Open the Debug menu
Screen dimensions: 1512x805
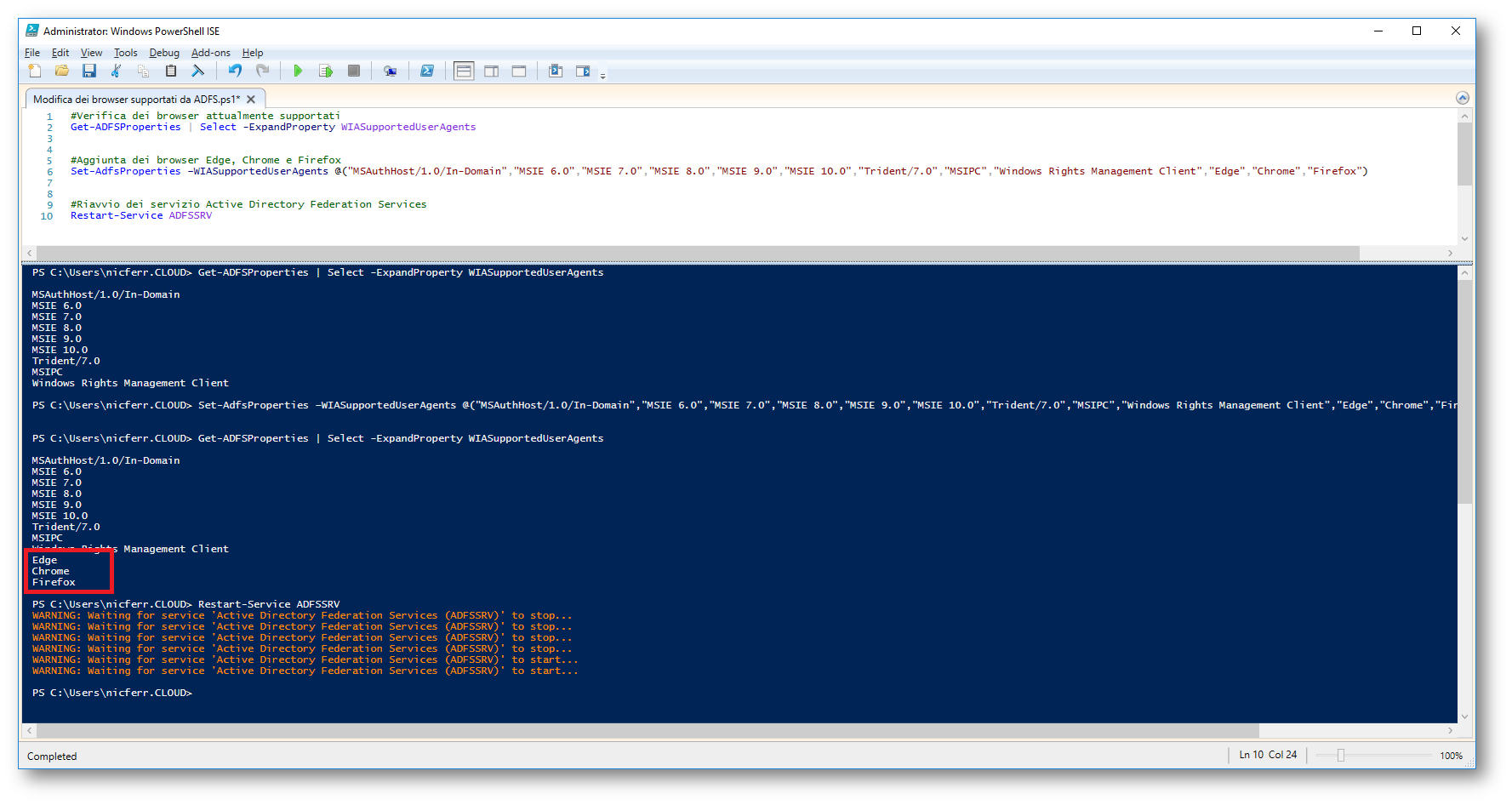click(164, 53)
